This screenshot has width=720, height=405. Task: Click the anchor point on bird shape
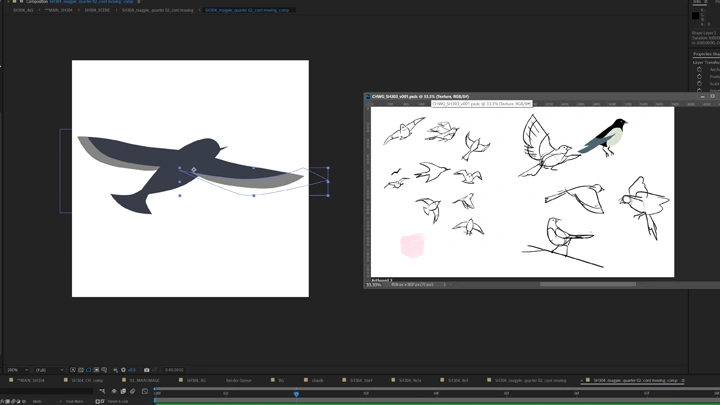coord(194,170)
